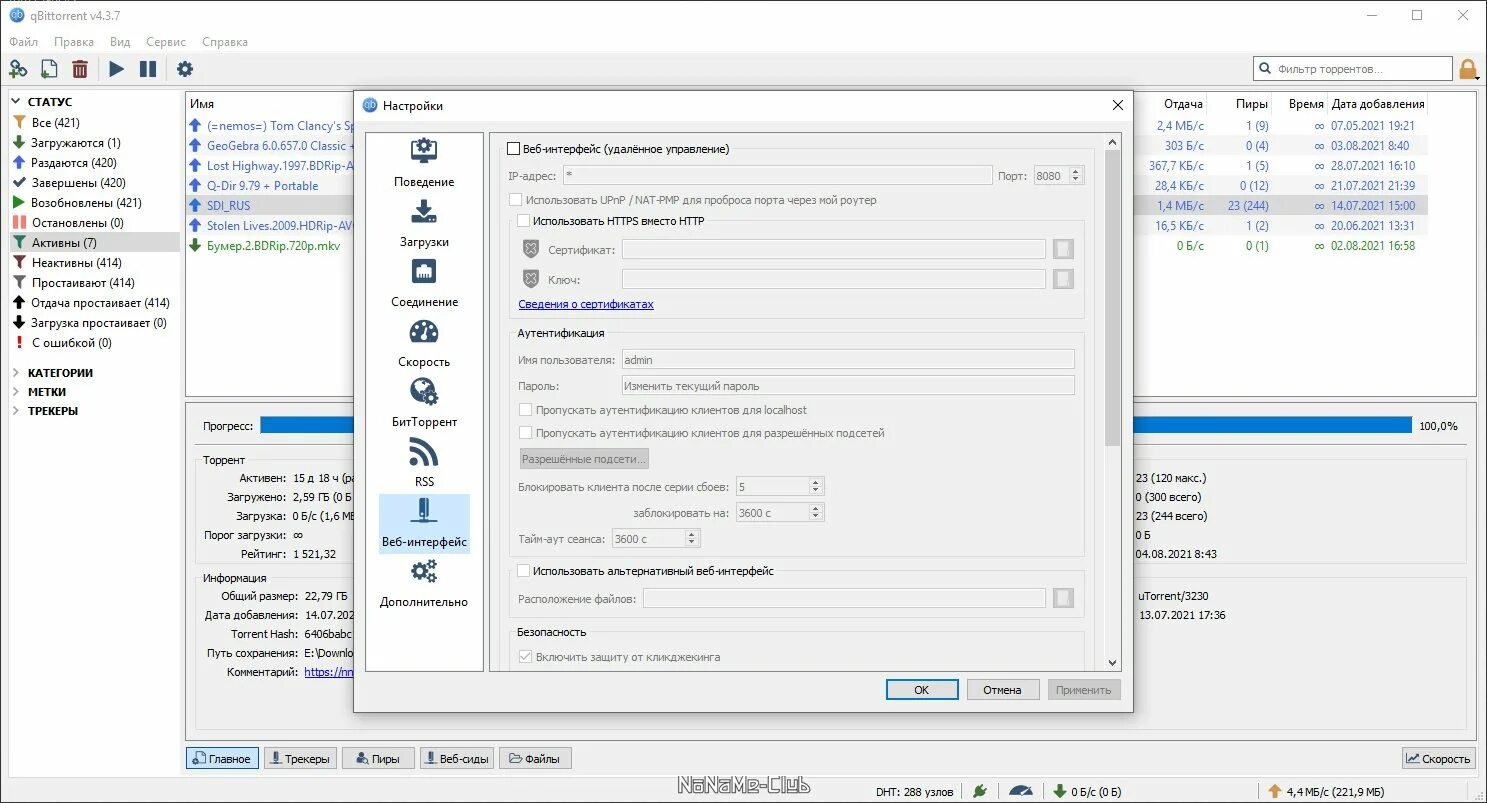Toggle skip authentication for localhost checkbox
Screen dimensions: 1487x803
[x=526, y=410]
